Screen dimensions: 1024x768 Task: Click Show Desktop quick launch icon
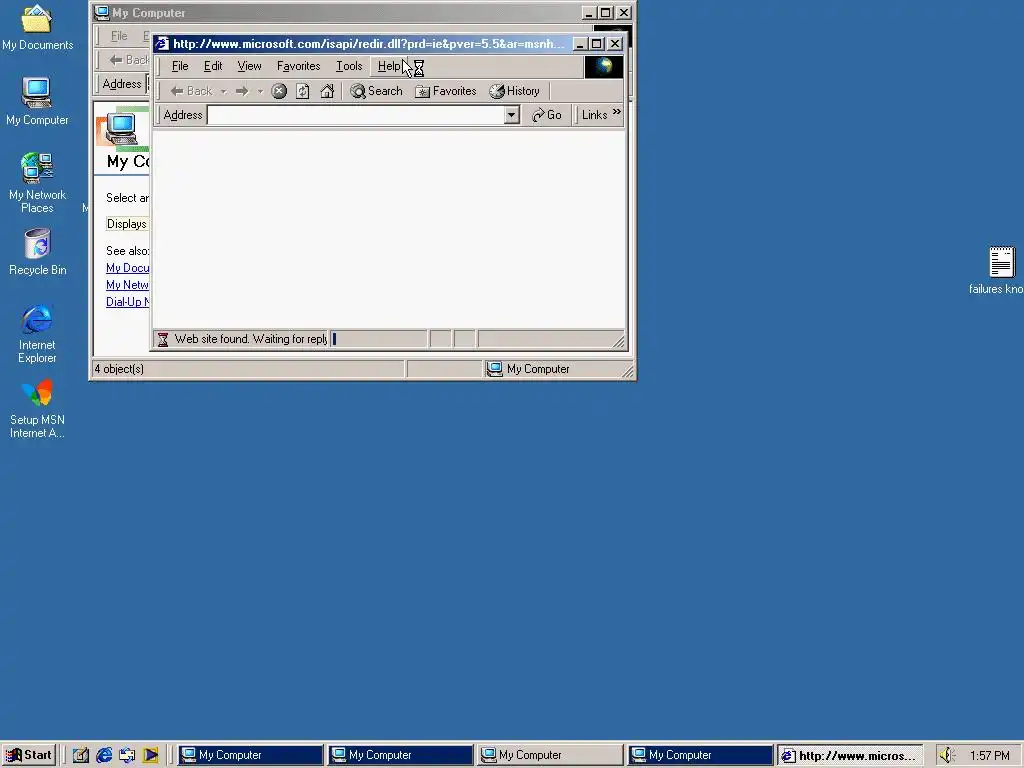point(80,755)
